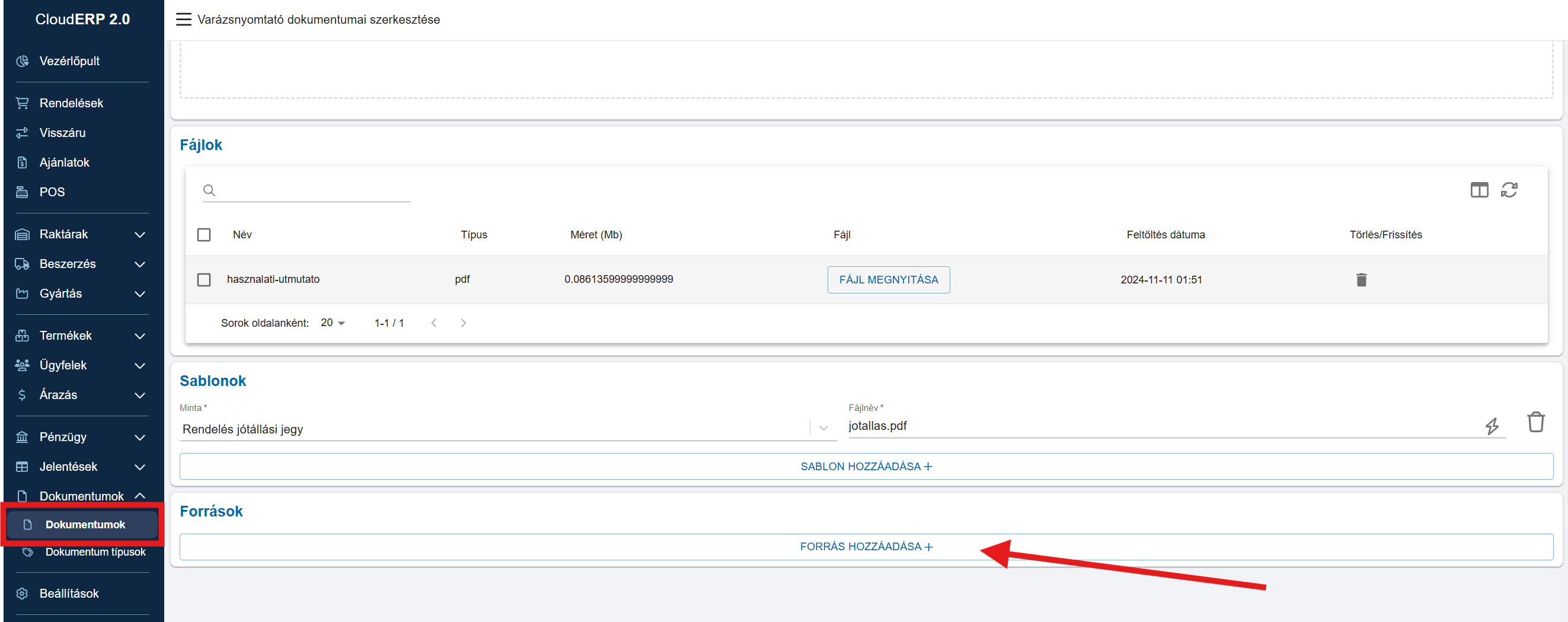Click the Raktárak warehouse icon
This screenshot has width=1568, height=622.
23,234
